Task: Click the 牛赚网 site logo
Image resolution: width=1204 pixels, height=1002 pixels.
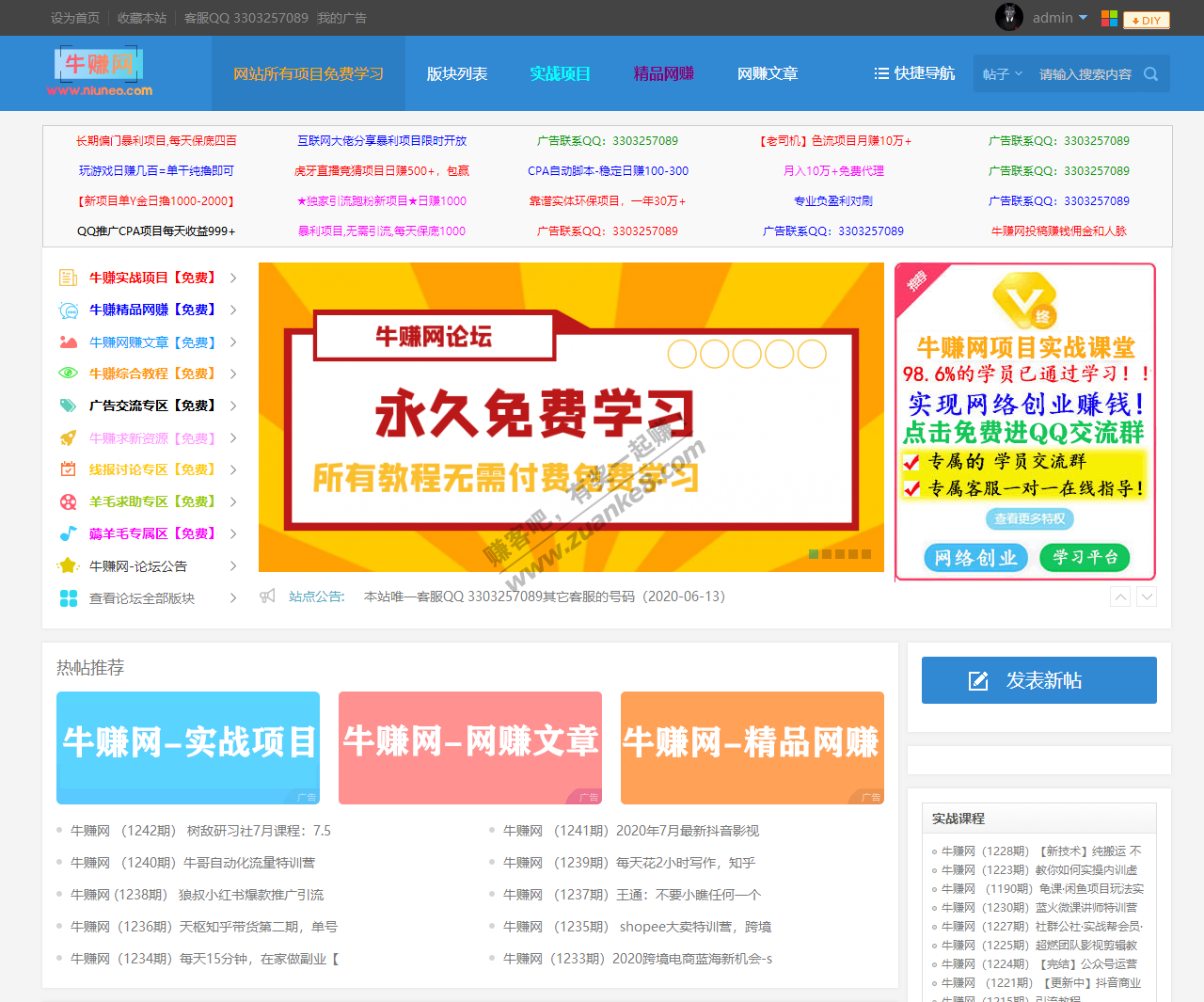Action: (x=100, y=72)
